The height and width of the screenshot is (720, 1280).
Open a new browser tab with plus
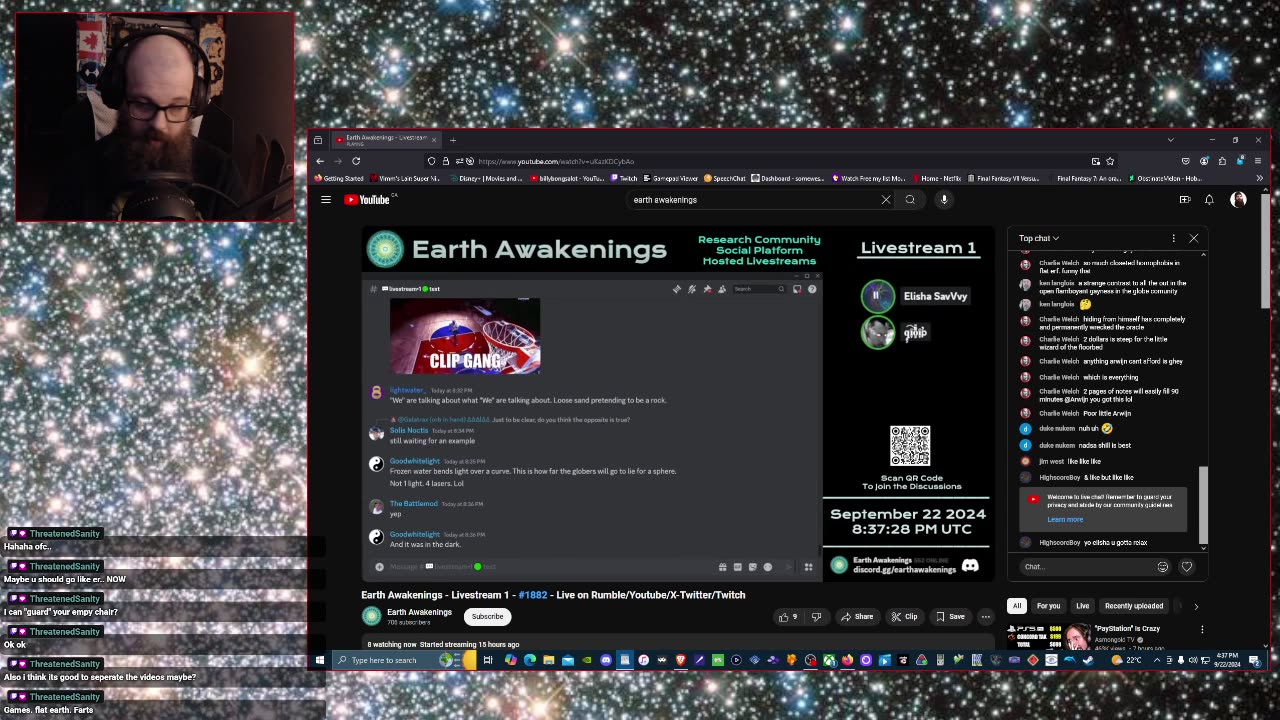[452, 140]
